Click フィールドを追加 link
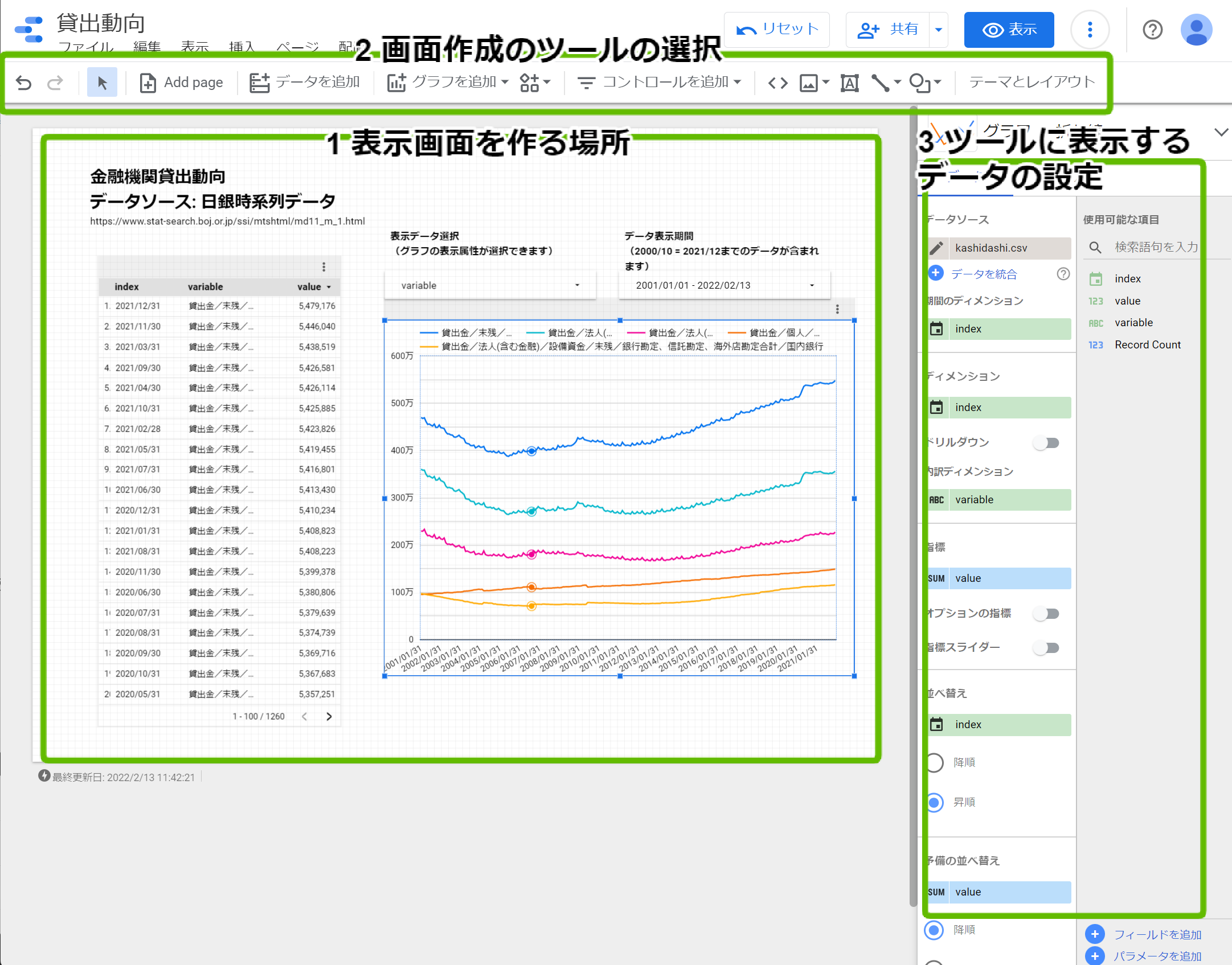This screenshot has width=1232, height=965. tap(1157, 934)
